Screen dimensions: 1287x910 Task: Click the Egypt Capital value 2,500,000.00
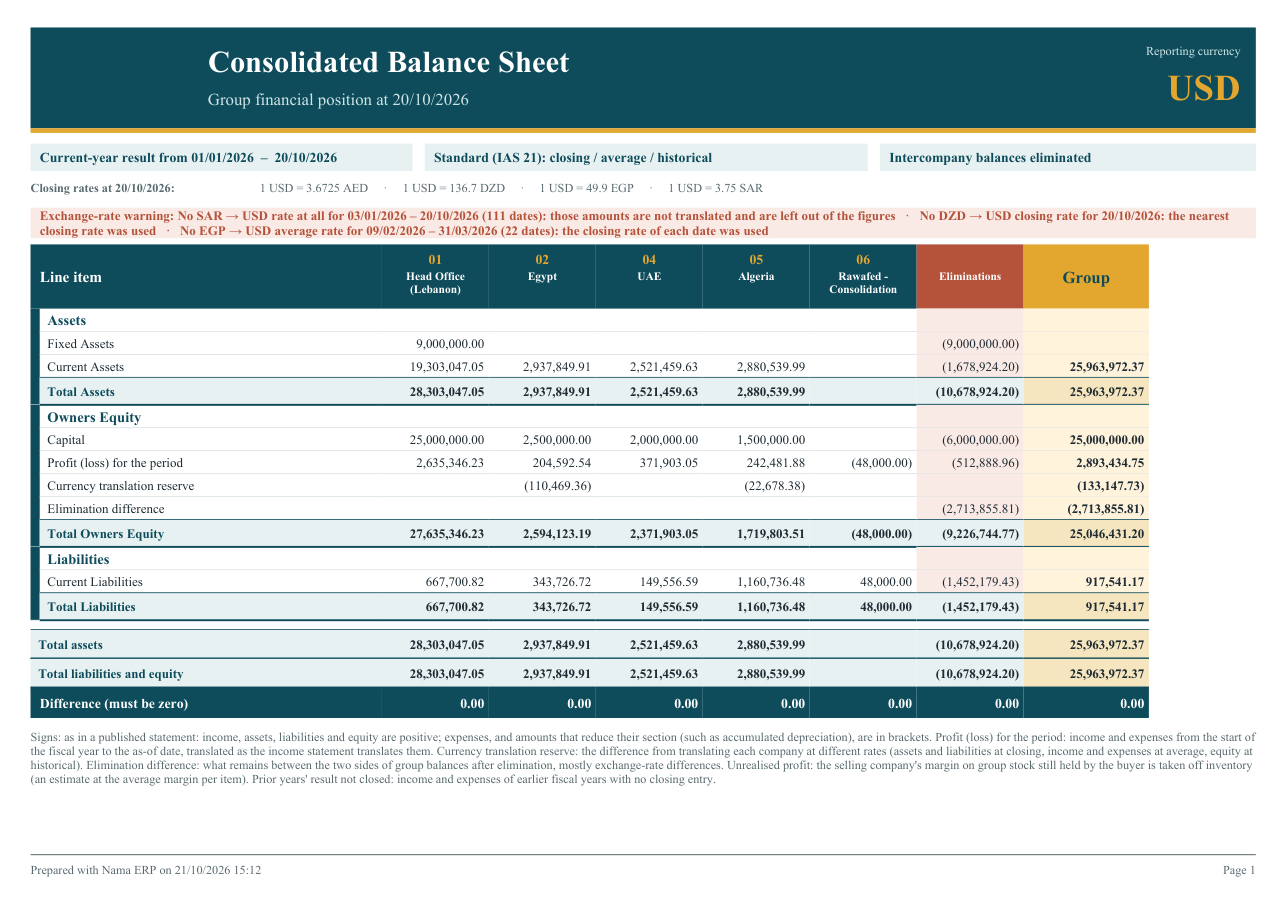(x=557, y=440)
